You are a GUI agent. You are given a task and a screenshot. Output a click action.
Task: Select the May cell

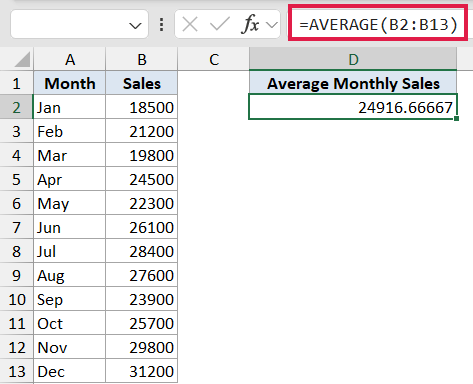tap(70, 203)
